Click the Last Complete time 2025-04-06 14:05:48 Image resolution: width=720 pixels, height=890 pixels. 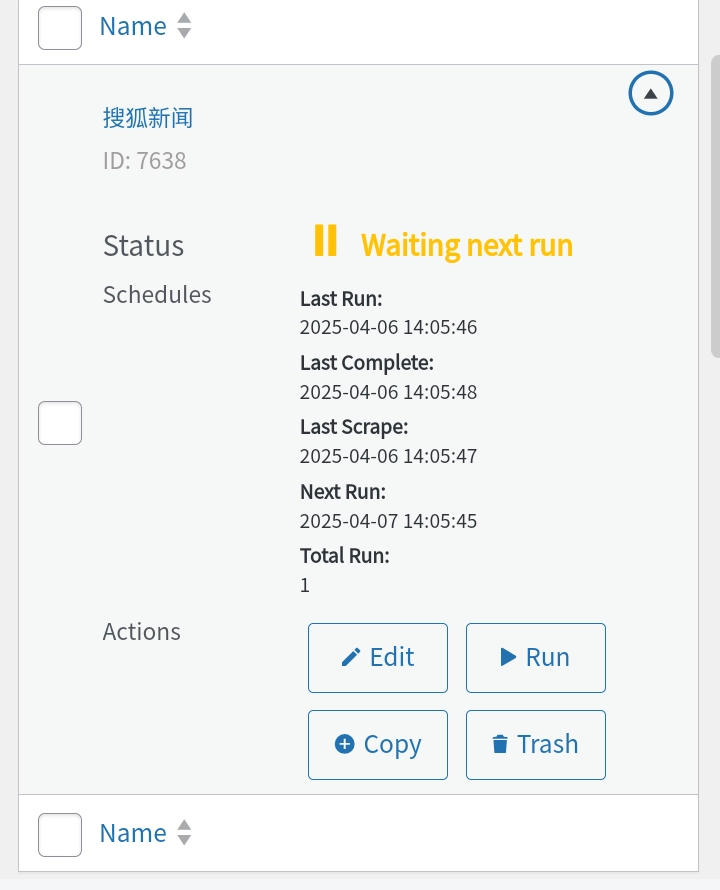click(x=388, y=392)
